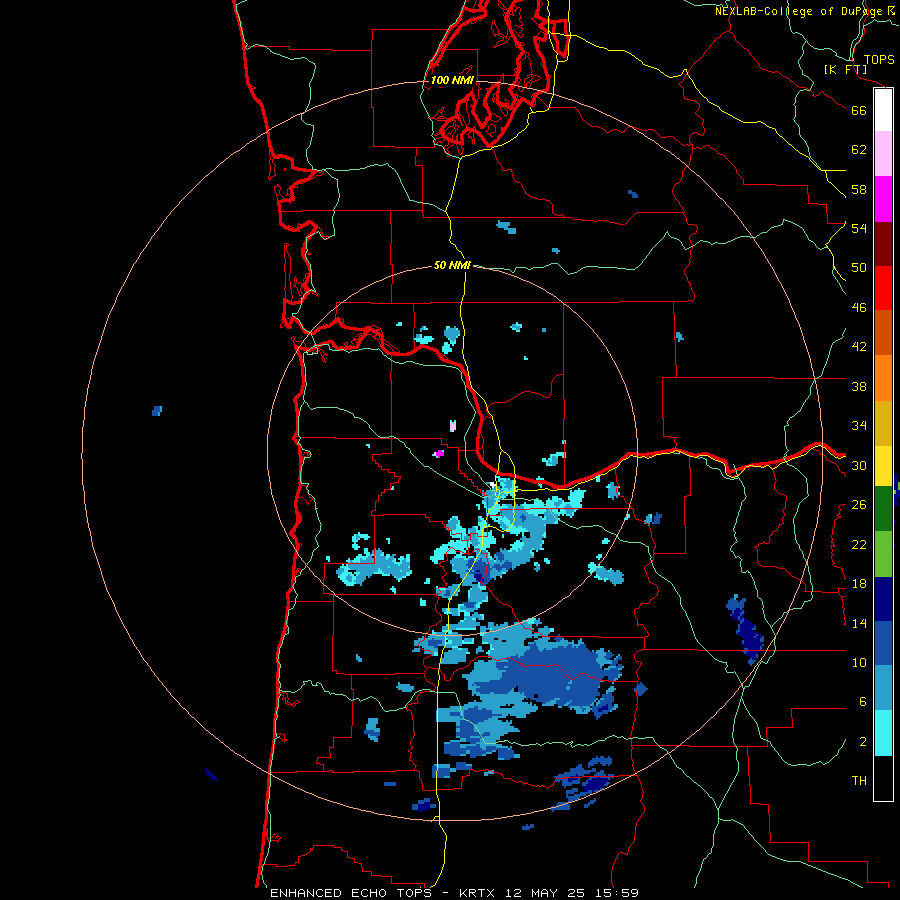Click the legend value 38
This screenshot has height=900, width=900.
(x=859, y=386)
